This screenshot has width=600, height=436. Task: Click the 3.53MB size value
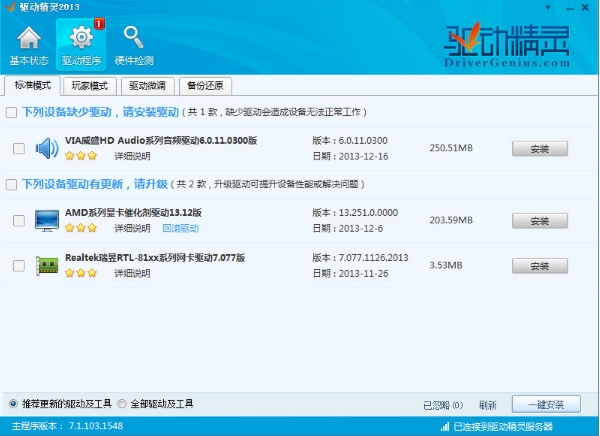(446, 265)
